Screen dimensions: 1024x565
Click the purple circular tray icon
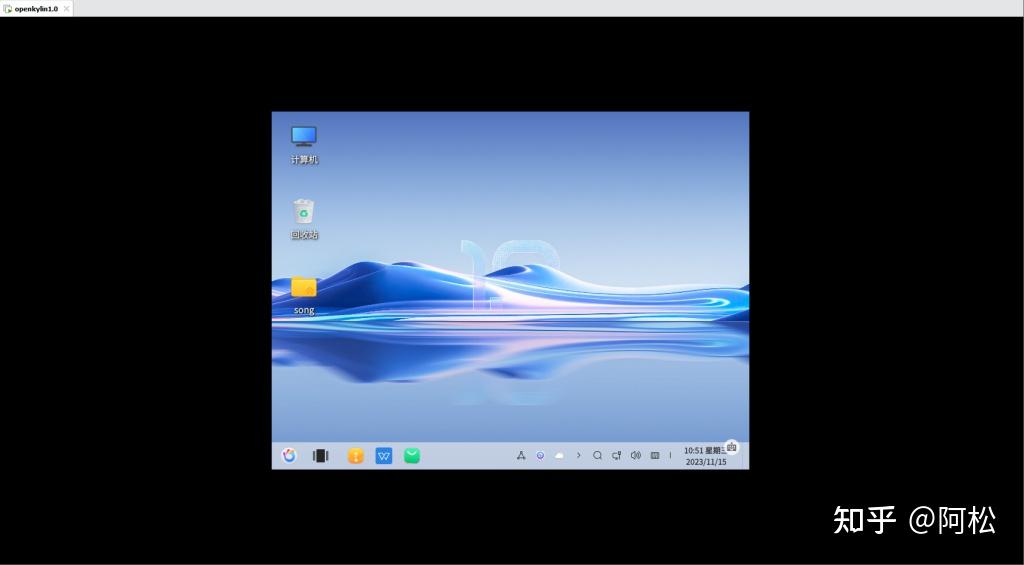pos(540,456)
